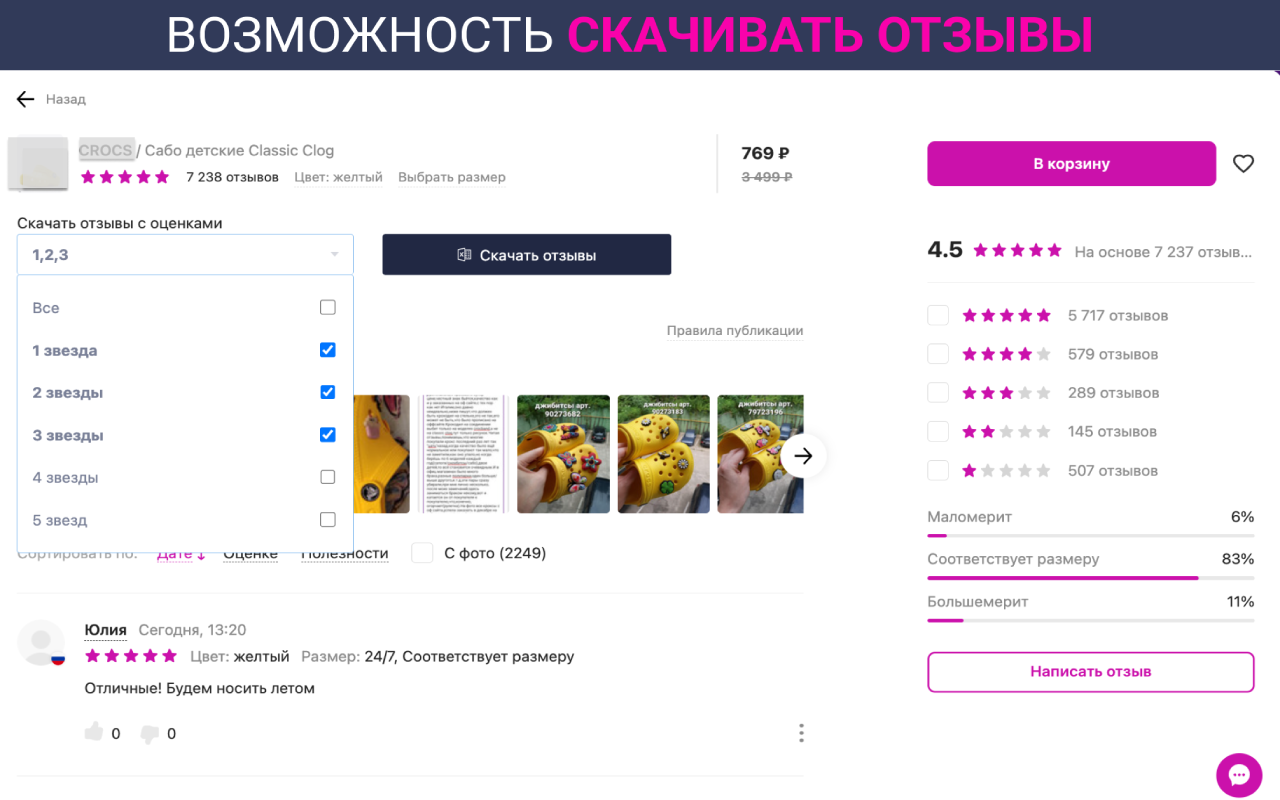Open the 'Выбрать размер' size selector
The height and width of the screenshot is (800, 1280).
coord(452,177)
